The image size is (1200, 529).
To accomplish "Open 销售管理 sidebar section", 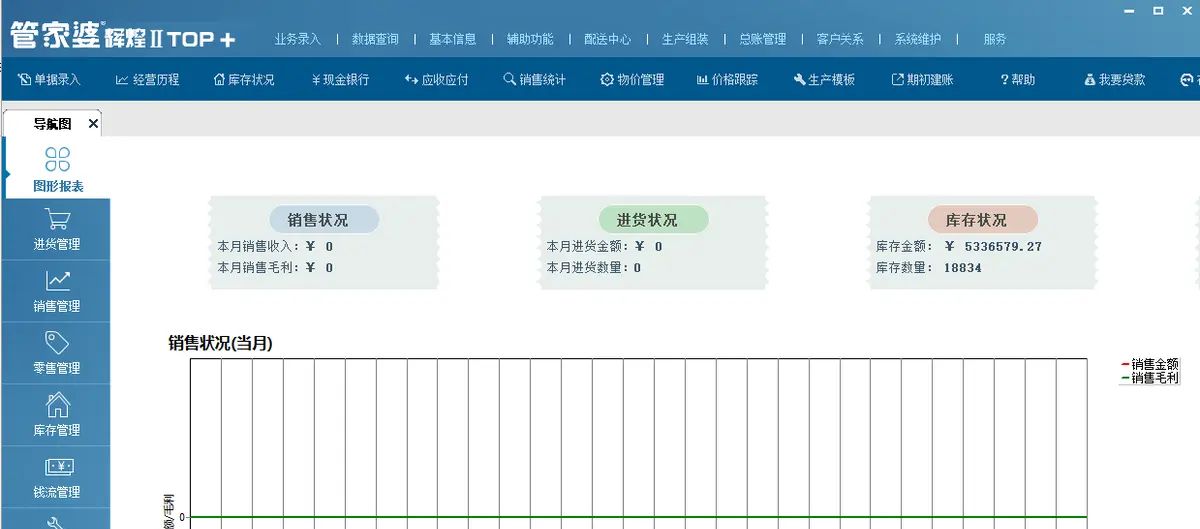I will (57, 292).
